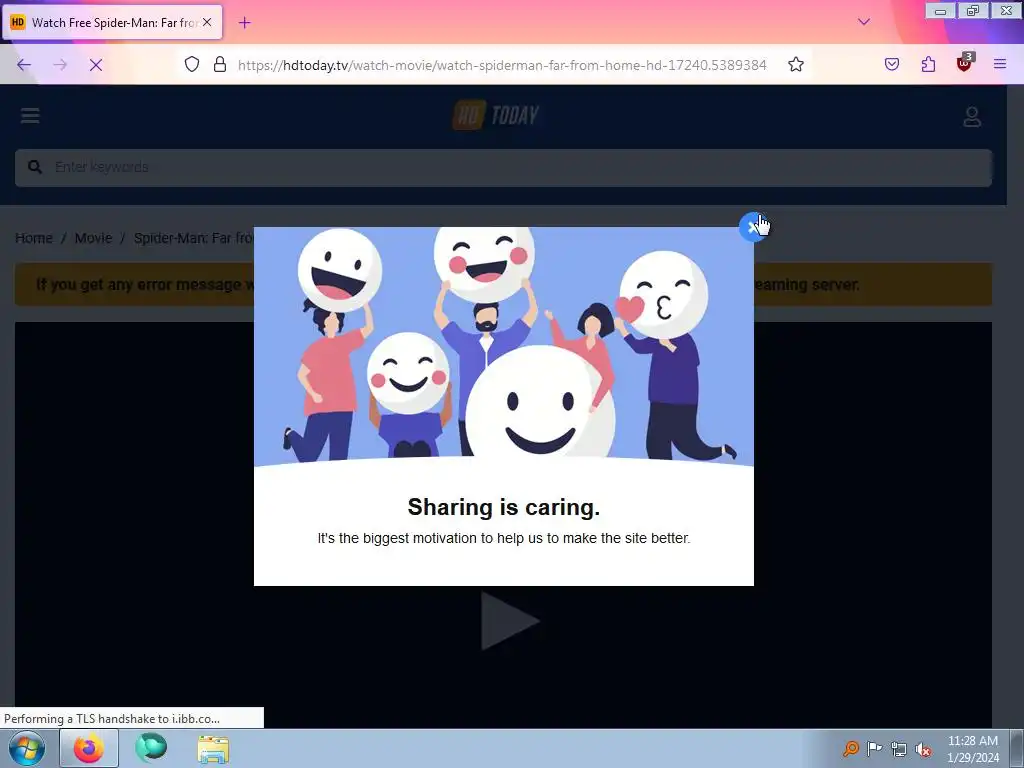Open network status tray icon

[899, 749]
